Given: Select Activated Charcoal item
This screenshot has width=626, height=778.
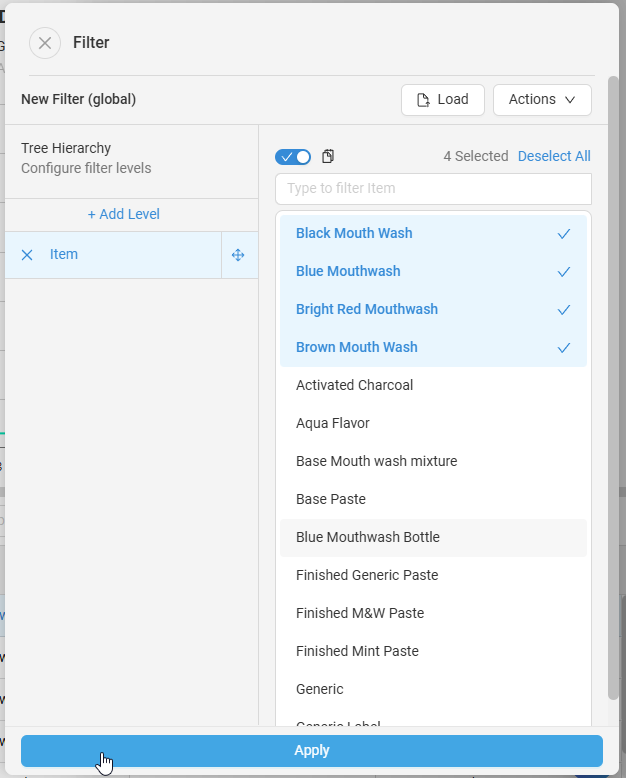Looking at the screenshot, I should [355, 385].
